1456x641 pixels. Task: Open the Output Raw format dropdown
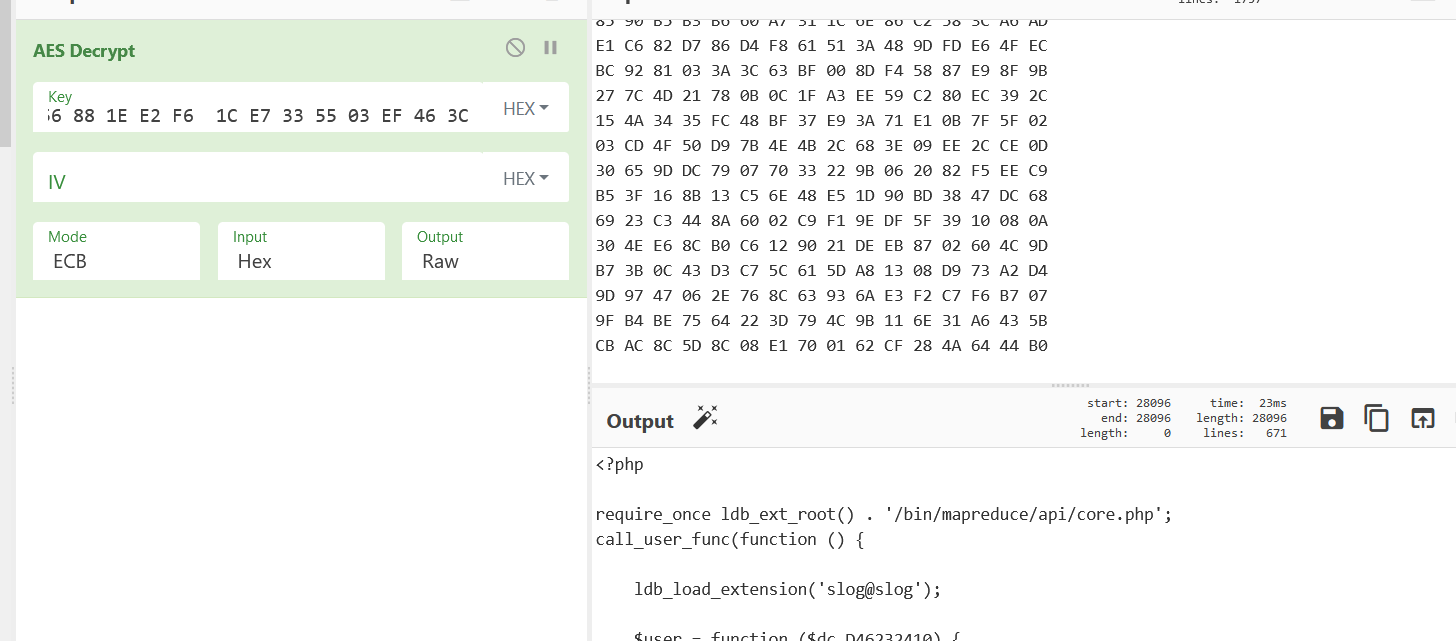(x=485, y=250)
